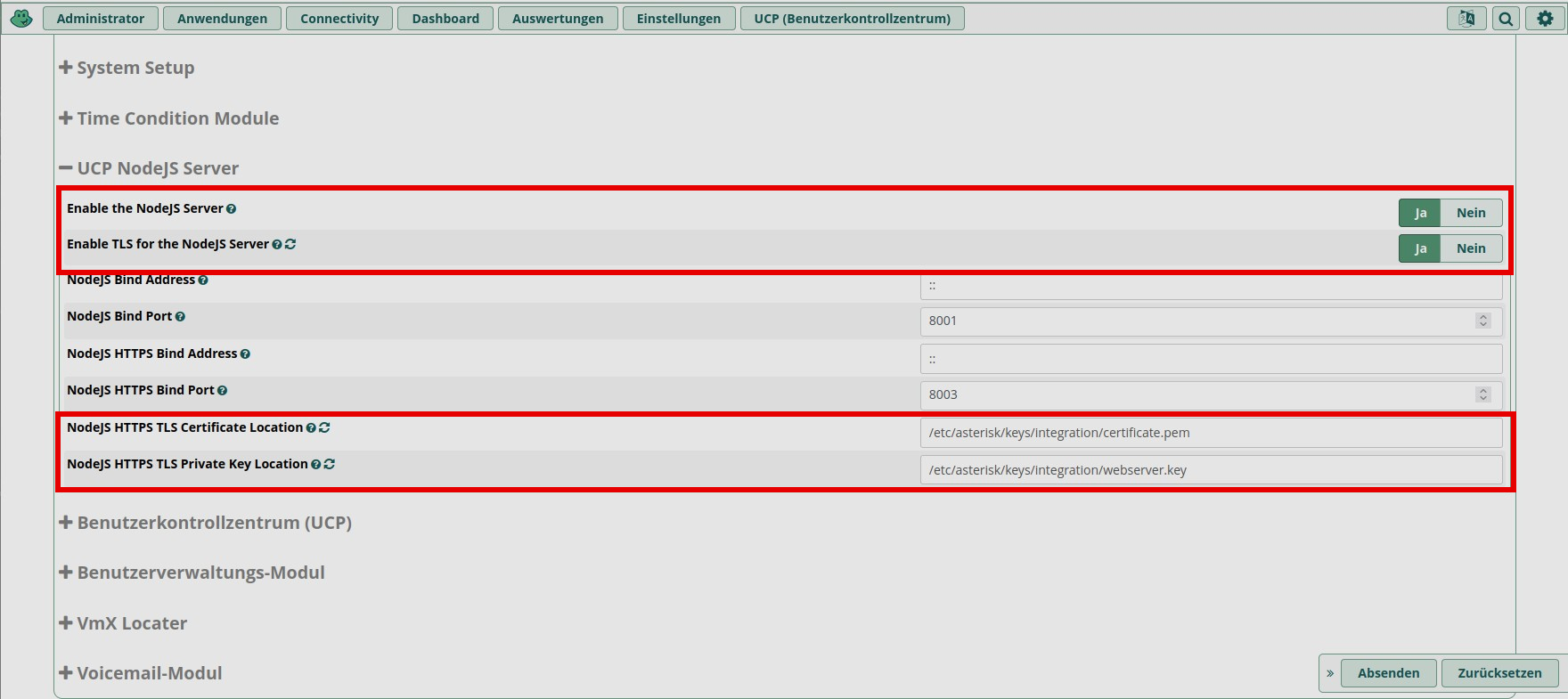
Task: Open the Einstellungen menu
Action: (x=678, y=19)
